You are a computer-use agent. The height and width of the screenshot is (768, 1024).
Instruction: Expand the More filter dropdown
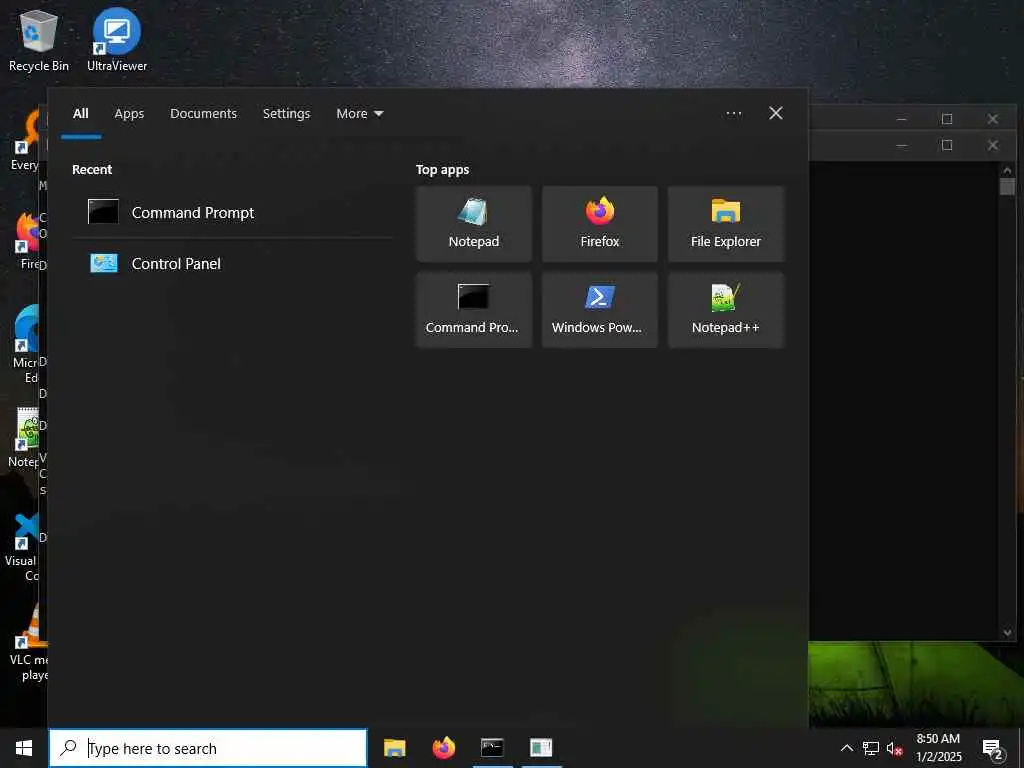coord(359,114)
